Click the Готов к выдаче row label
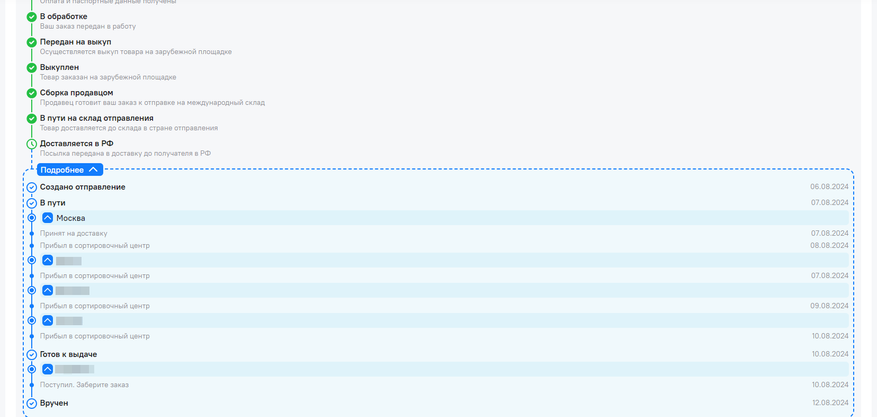This screenshot has width=877, height=417. tap(69, 354)
